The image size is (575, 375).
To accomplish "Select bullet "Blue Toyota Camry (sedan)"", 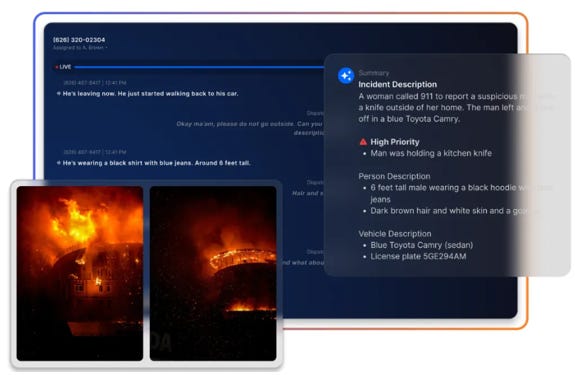I will coord(422,245).
